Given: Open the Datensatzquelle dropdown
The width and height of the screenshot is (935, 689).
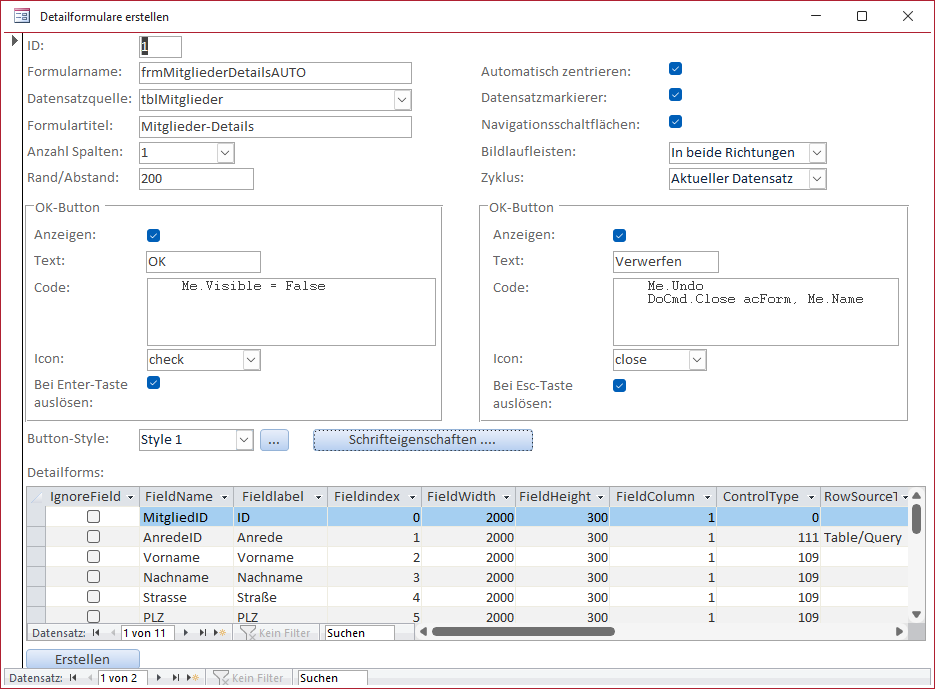Looking at the screenshot, I should 401,100.
